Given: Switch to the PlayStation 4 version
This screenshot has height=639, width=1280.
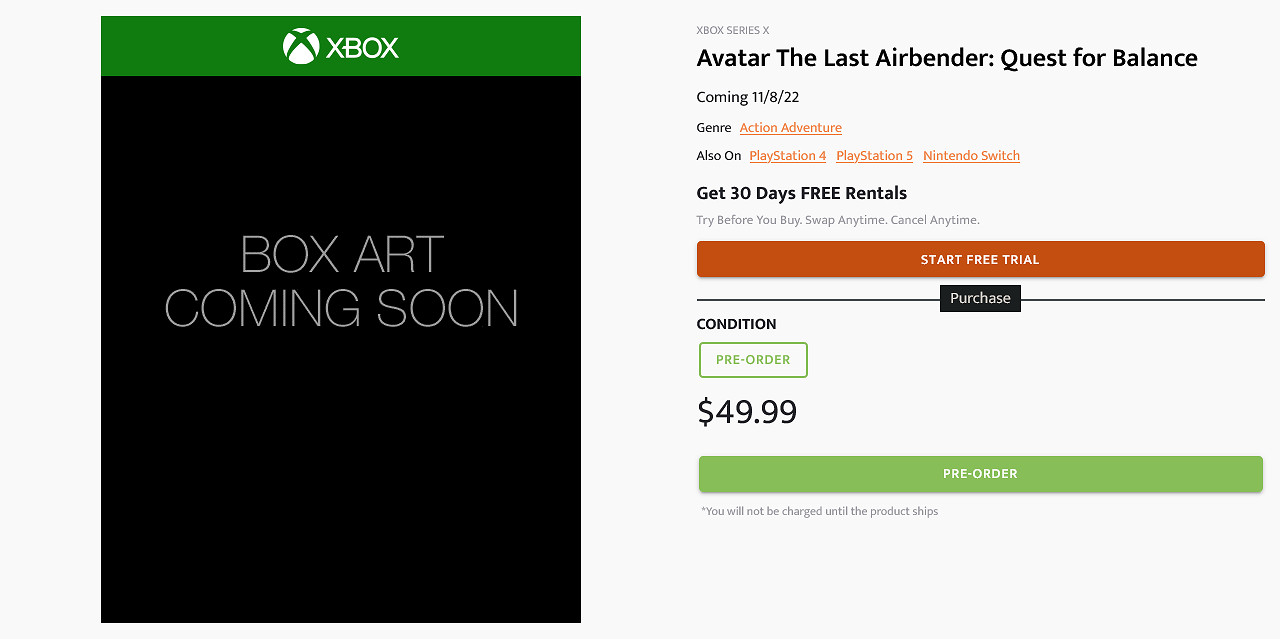Looking at the screenshot, I should coord(787,156).
